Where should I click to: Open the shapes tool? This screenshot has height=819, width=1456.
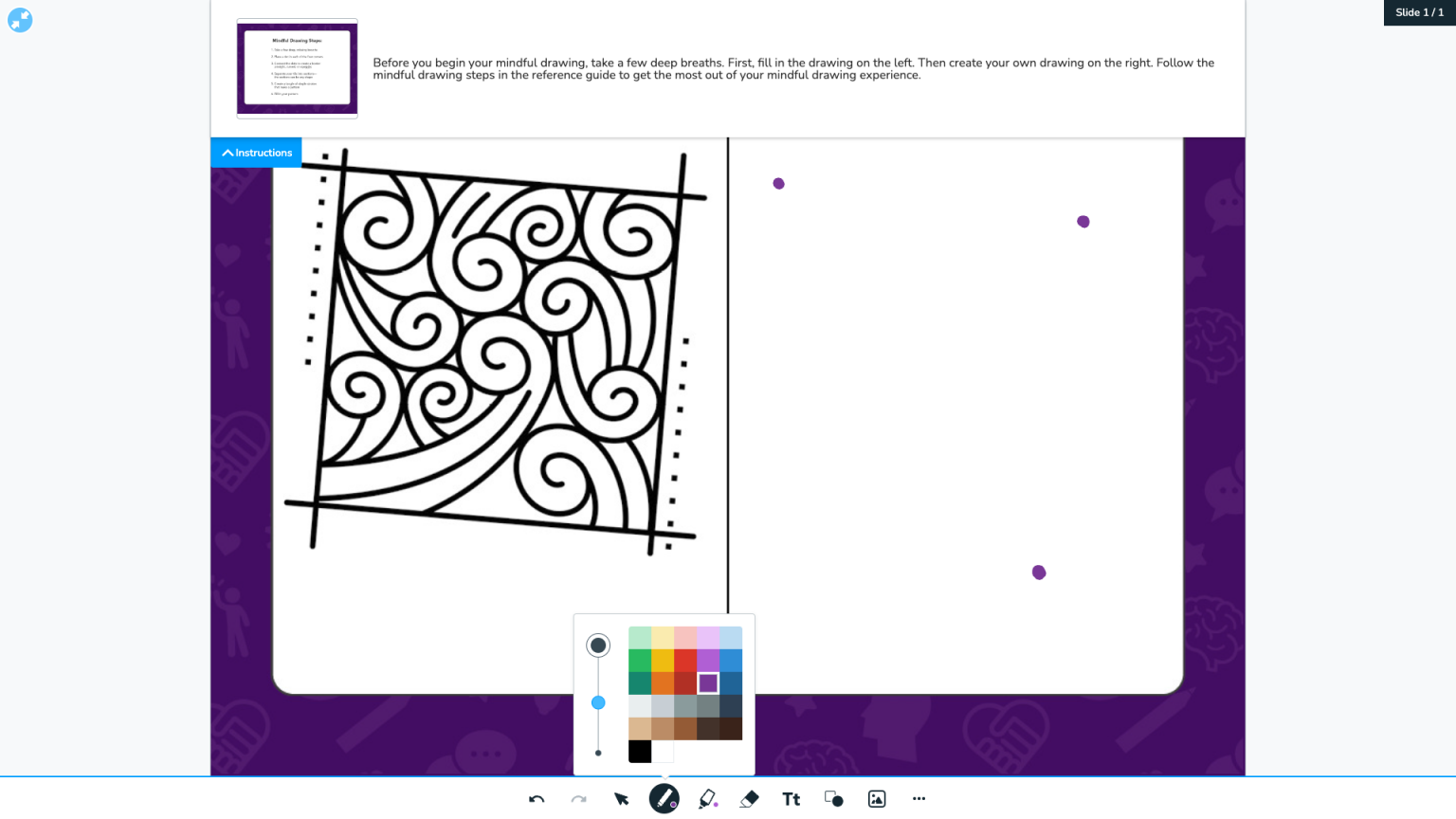click(x=833, y=799)
